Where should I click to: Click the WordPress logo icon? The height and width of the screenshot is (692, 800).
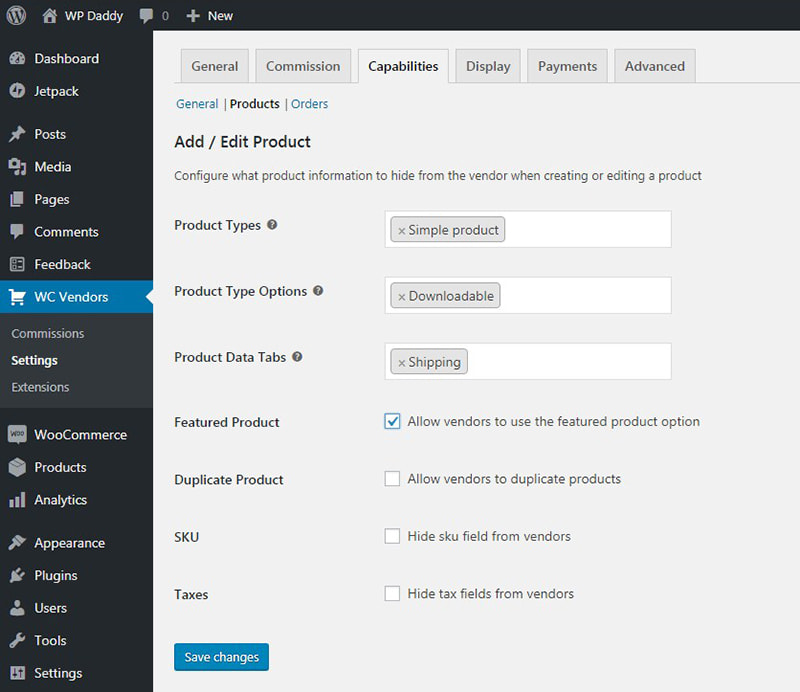tap(16, 15)
